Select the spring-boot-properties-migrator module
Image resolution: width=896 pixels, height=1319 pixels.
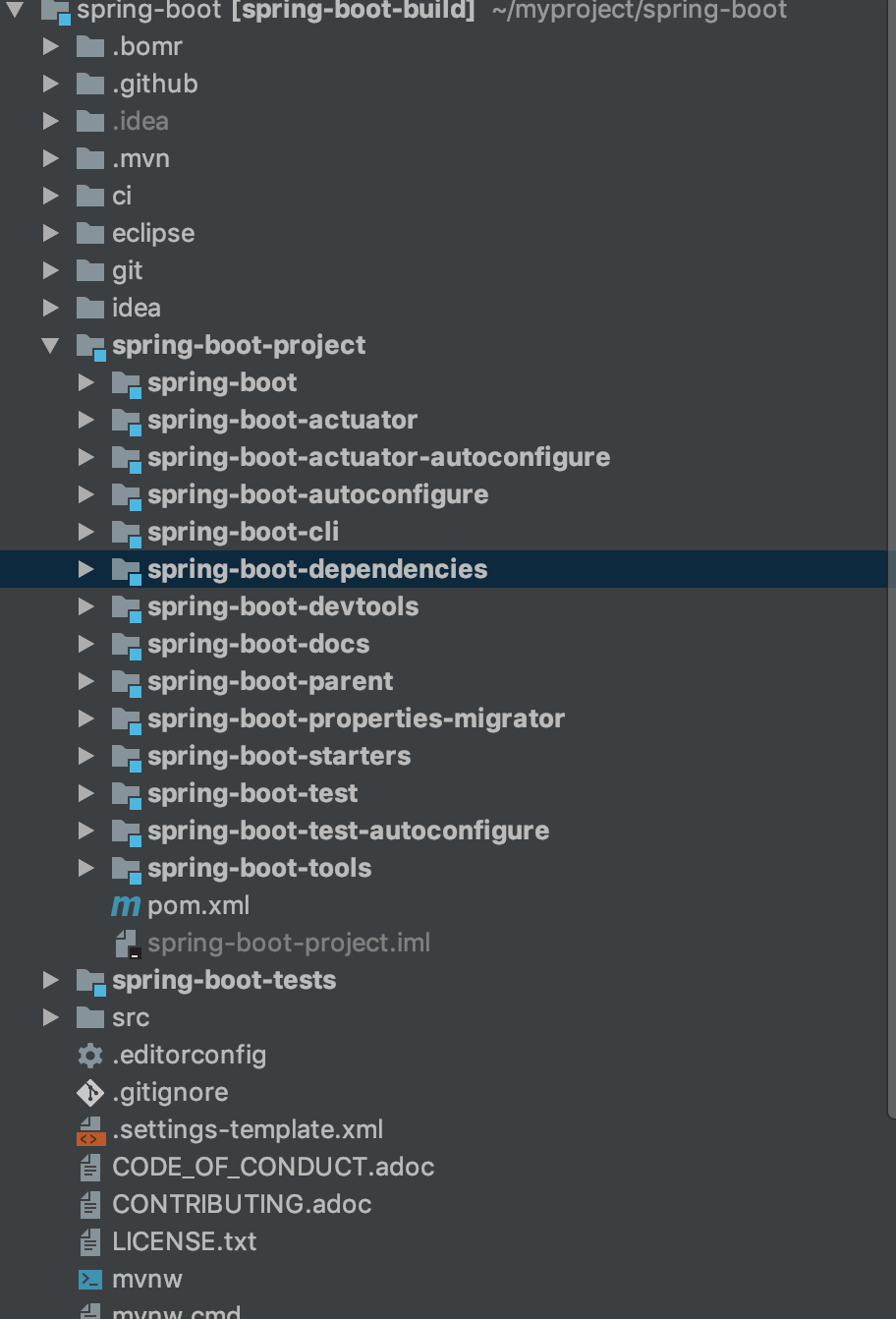point(356,718)
